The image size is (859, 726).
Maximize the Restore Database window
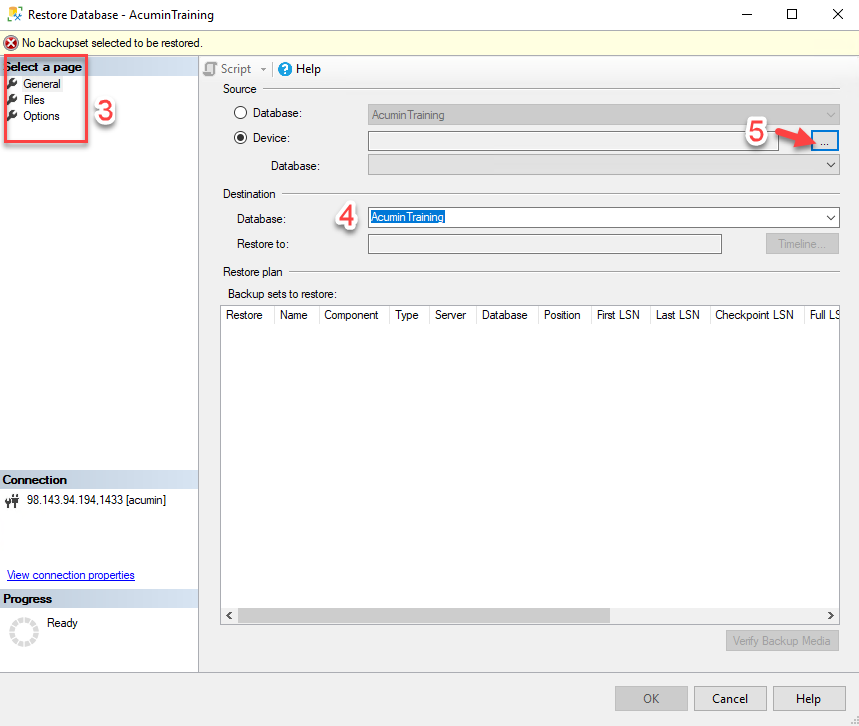coord(792,14)
